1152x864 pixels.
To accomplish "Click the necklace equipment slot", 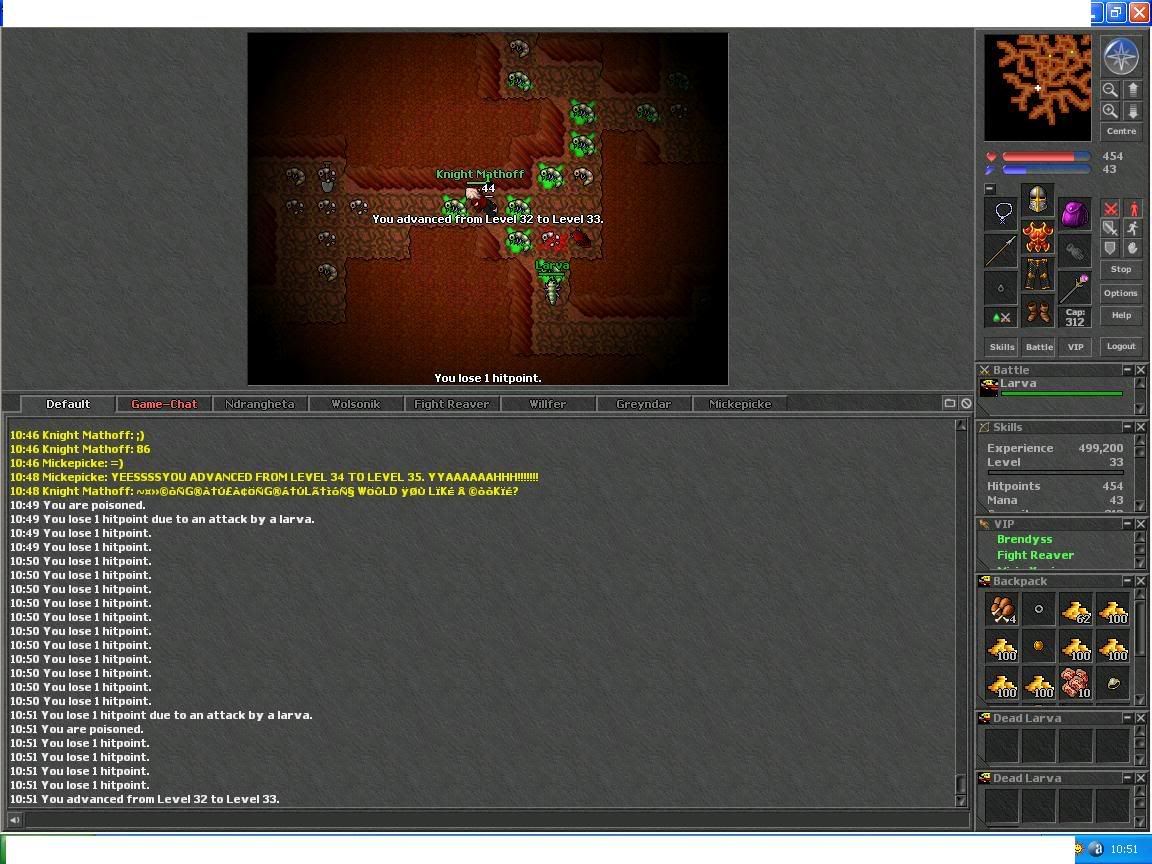I will point(1001,213).
